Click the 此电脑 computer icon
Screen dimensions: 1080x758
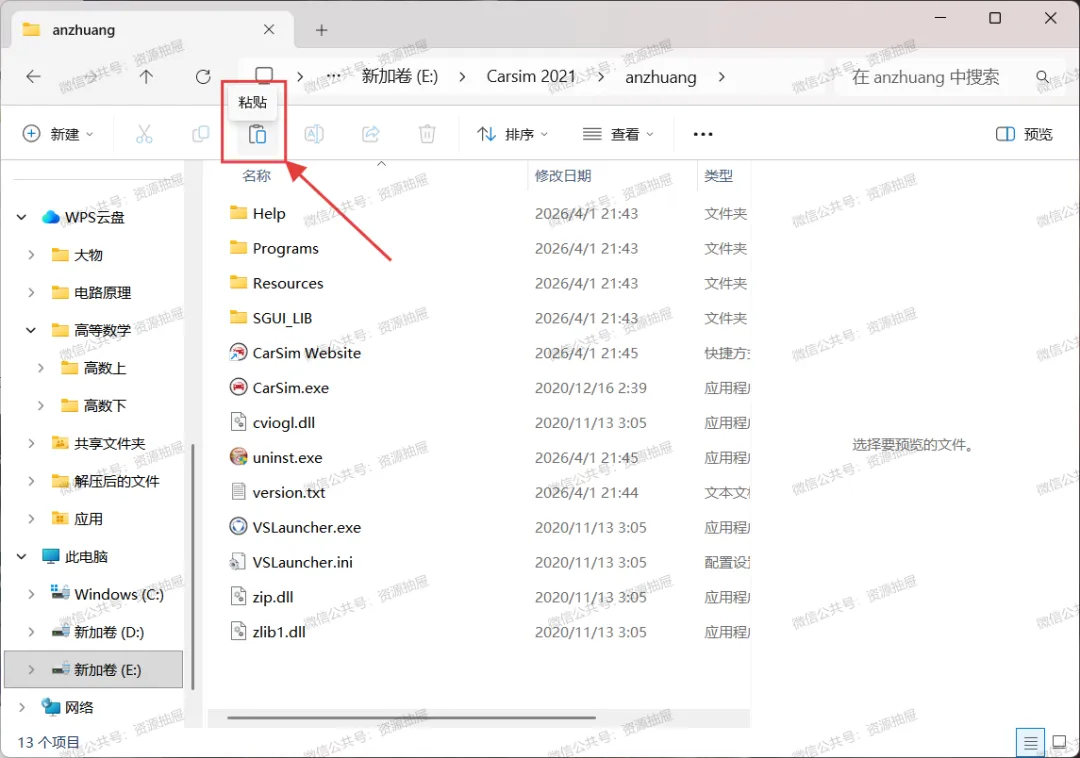point(51,556)
